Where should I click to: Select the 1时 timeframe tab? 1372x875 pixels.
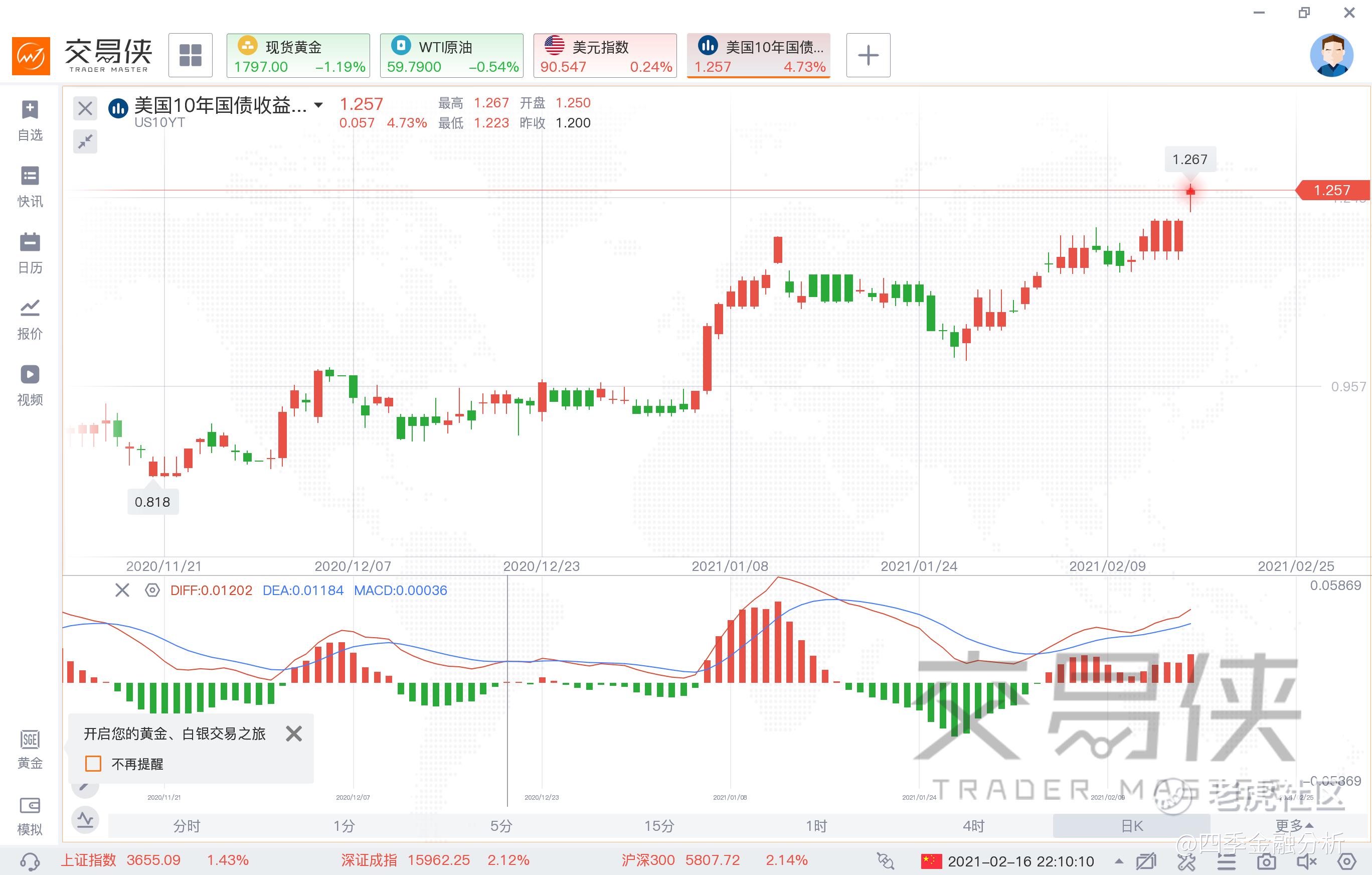[816, 825]
